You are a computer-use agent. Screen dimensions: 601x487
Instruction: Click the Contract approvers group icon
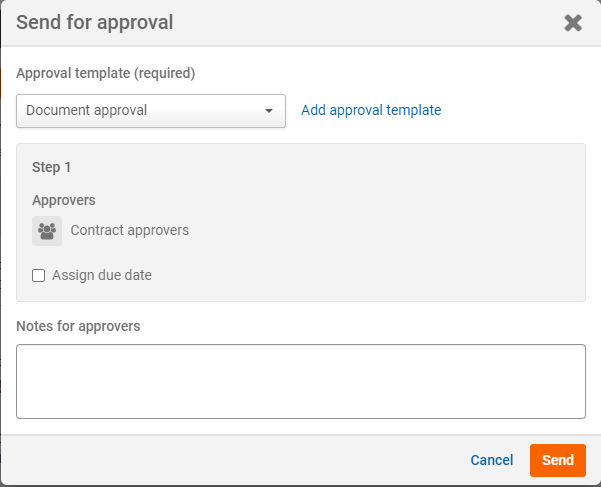(47, 231)
